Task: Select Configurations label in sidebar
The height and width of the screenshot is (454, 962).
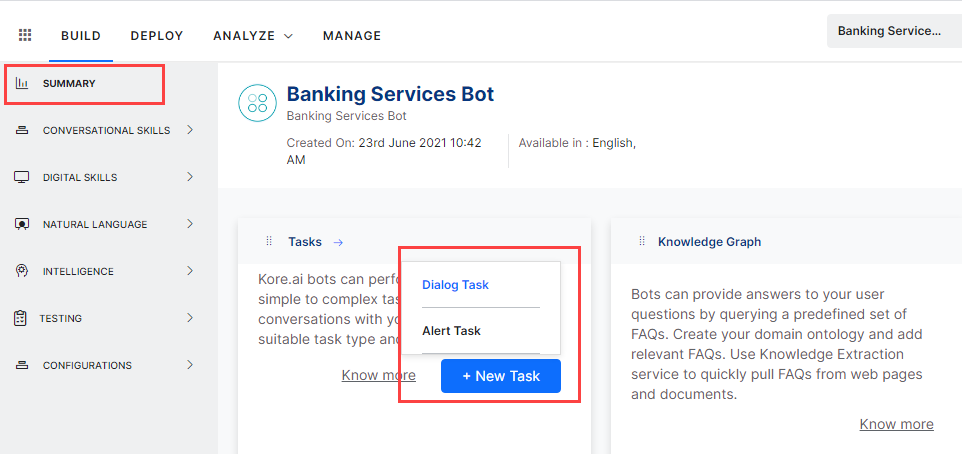Action: (87, 366)
